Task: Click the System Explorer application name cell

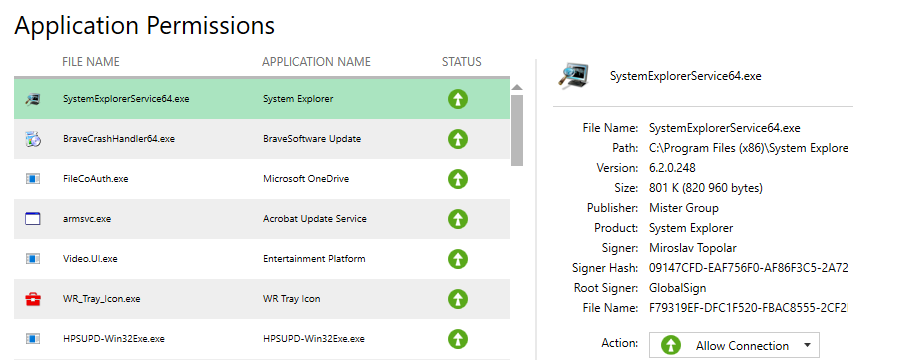Action: pos(298,99)
